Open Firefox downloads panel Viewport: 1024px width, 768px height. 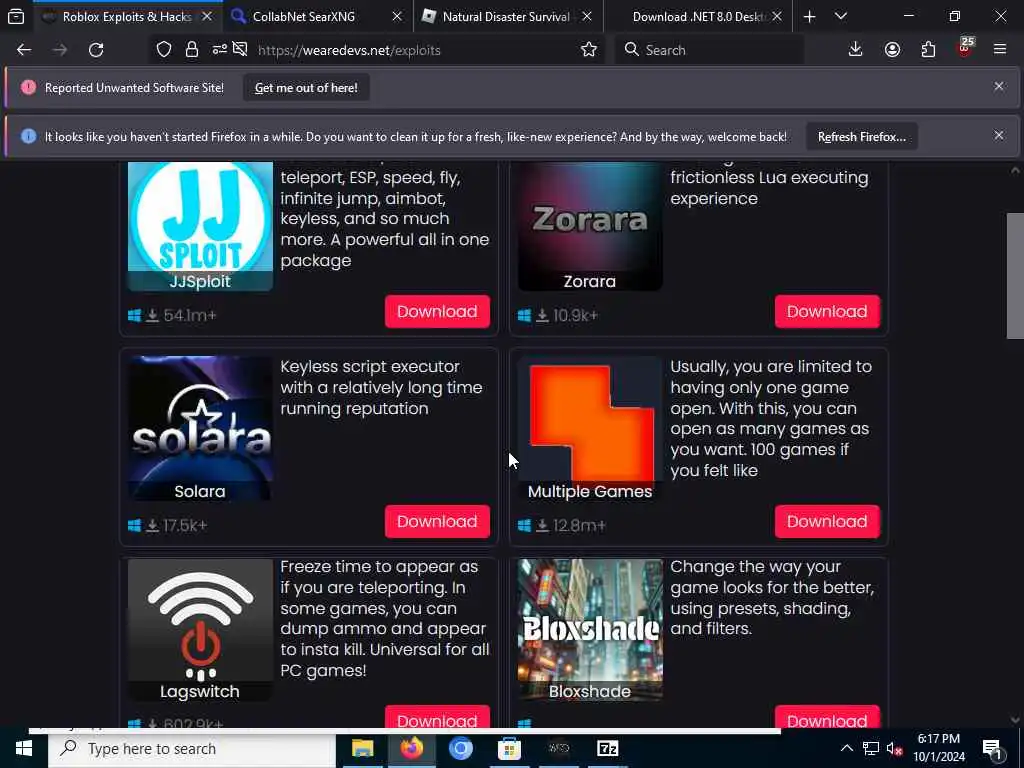coord(855,50)
